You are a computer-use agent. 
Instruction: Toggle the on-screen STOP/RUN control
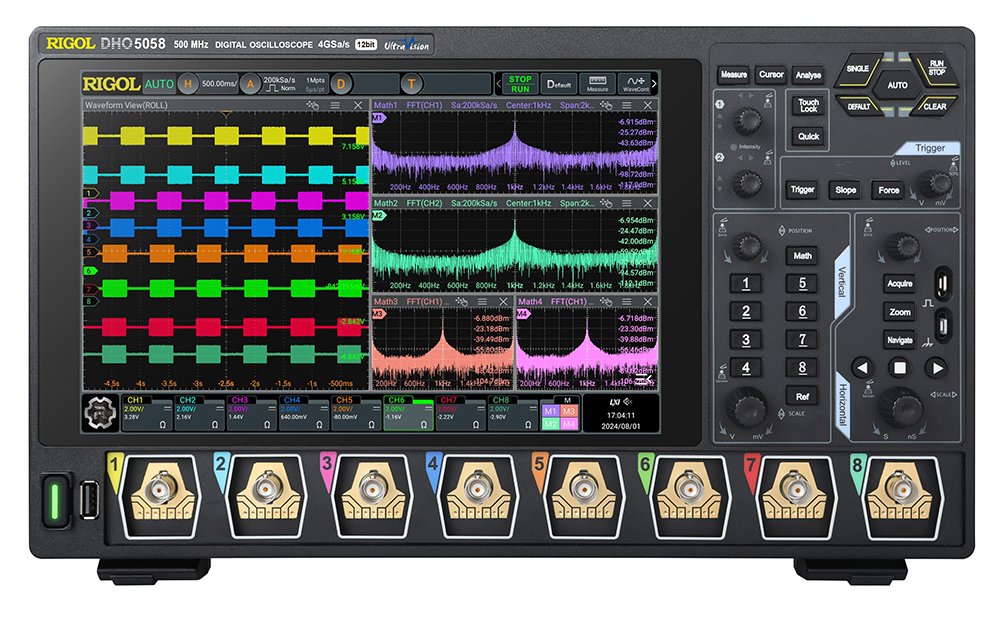[x=520, y=84]
